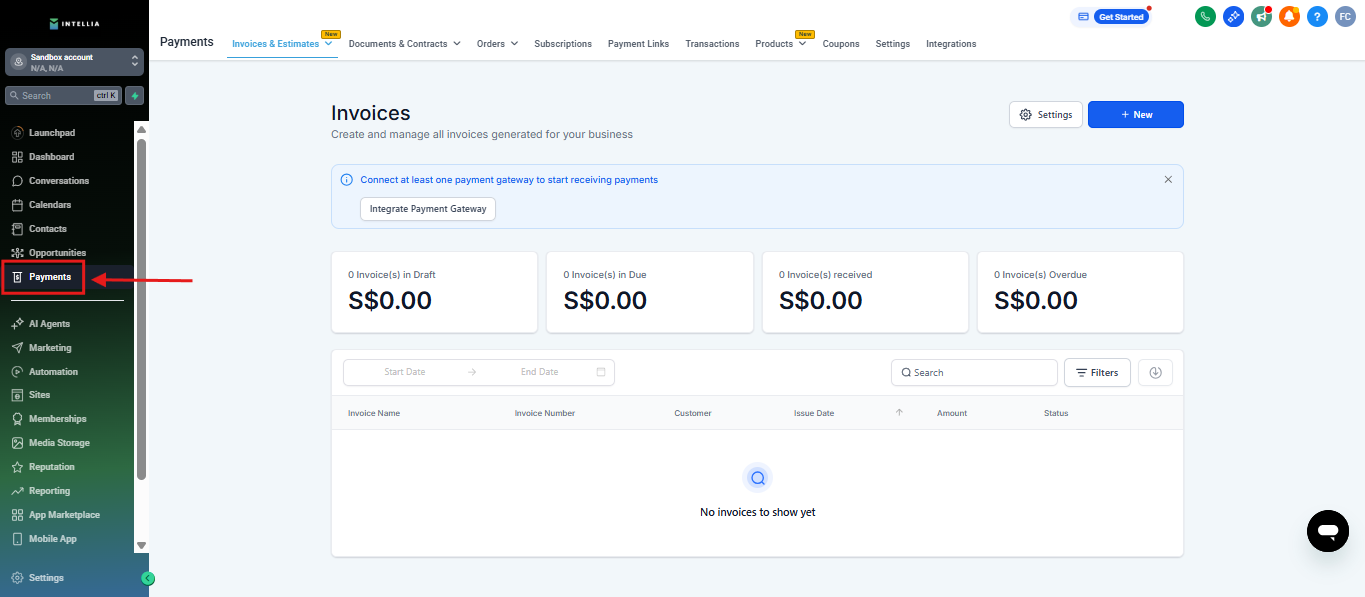Open the help question mark icon
The width and height of the screenshot is (1365, 597).
pos(1317,17)
